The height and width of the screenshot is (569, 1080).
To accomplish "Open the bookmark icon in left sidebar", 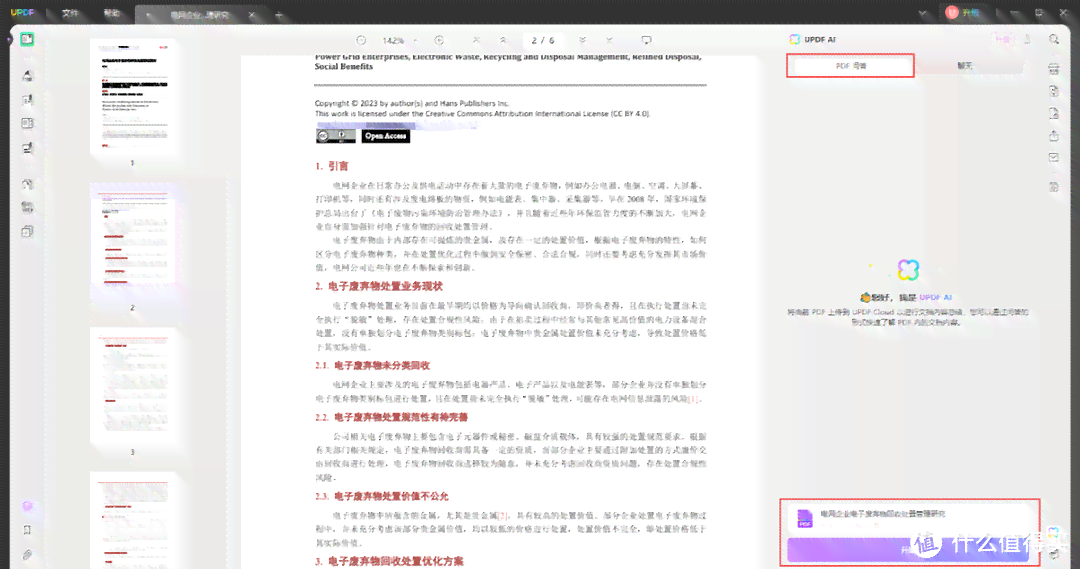I will (x=27, y=530).
